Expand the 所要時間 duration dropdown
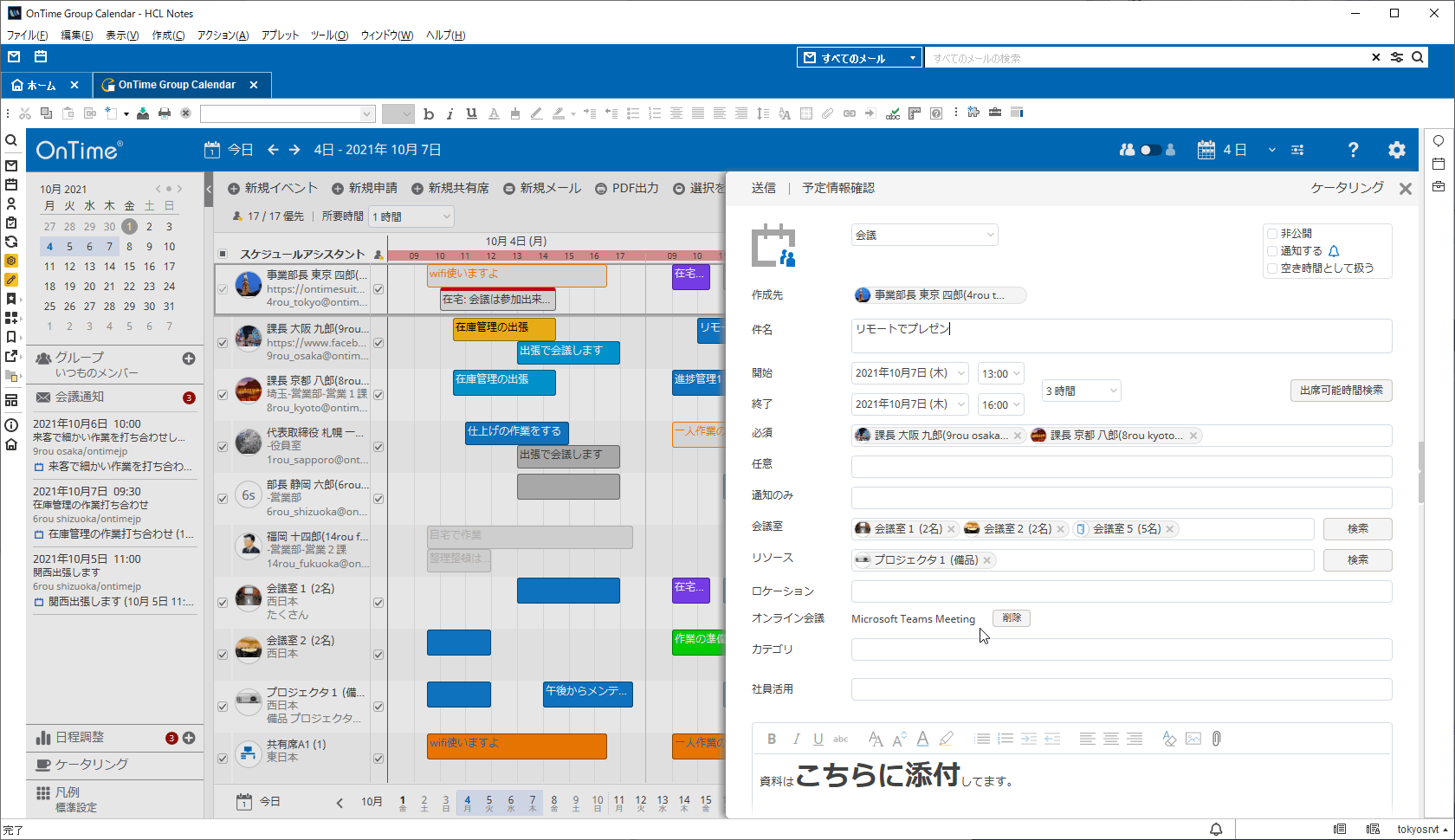This screenshot has height=840, width=1455. (x=411, y=216)
